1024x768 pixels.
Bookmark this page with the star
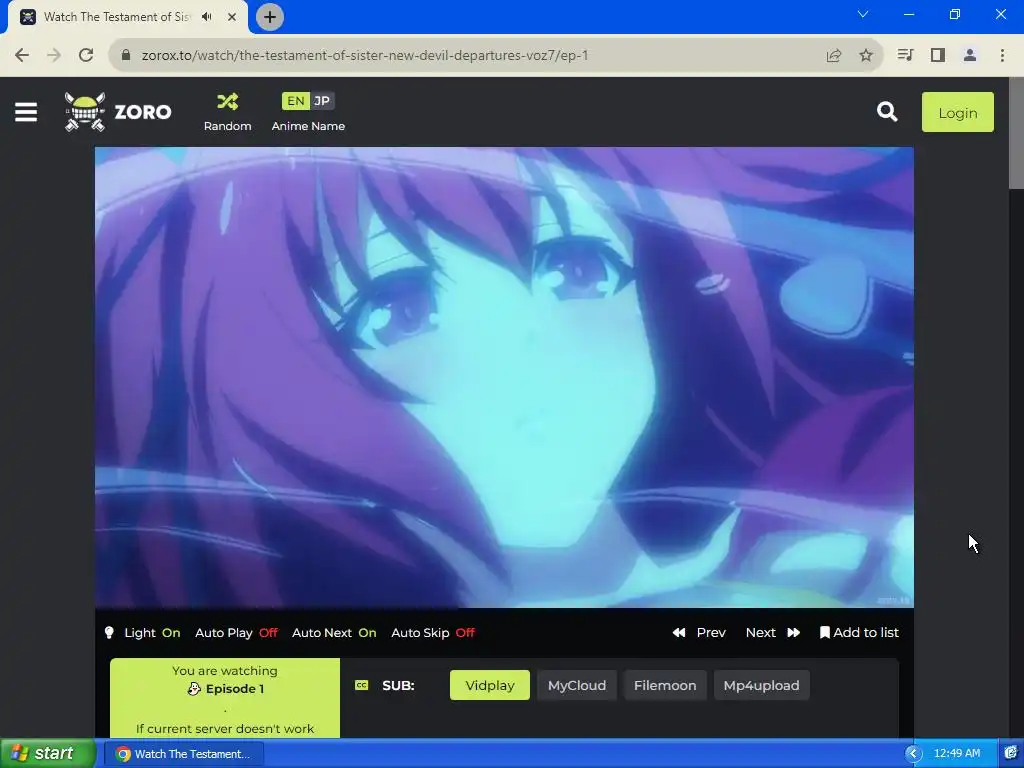pos(866,56)
